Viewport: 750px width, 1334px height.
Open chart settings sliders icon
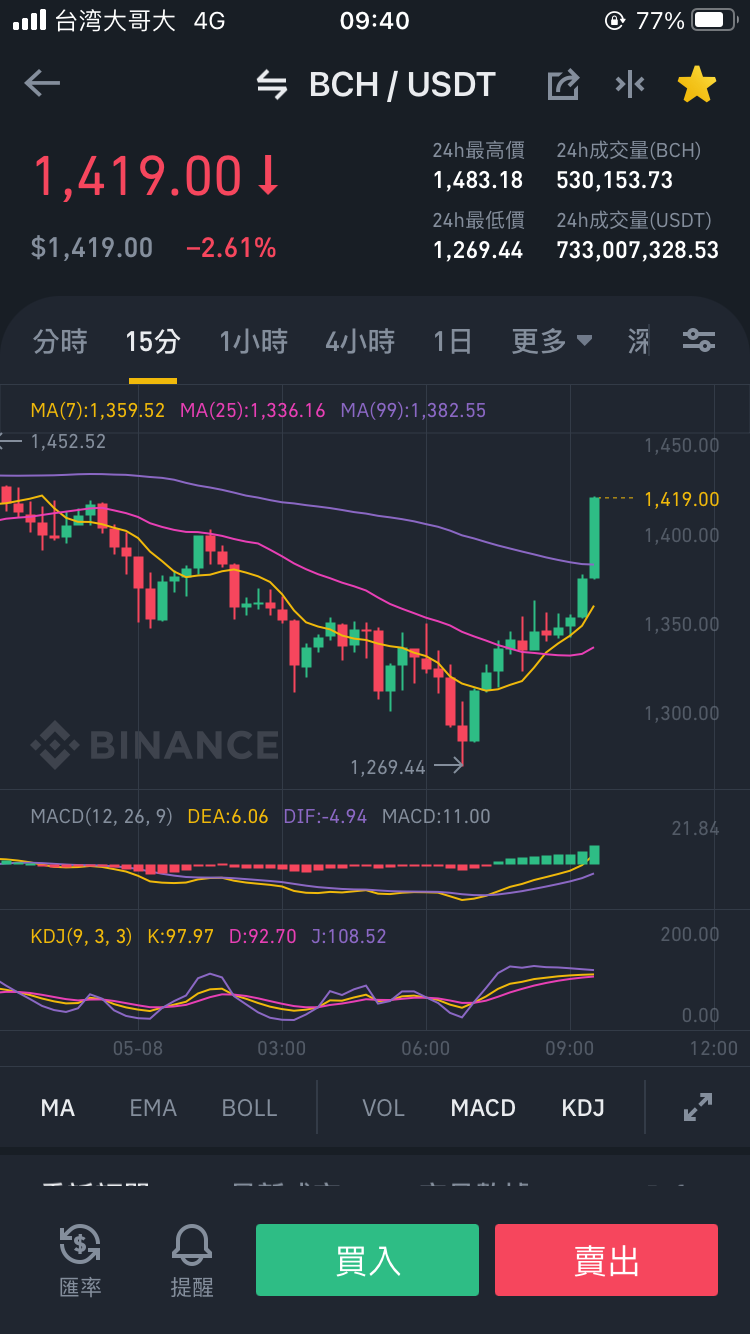tap(699, 341)
